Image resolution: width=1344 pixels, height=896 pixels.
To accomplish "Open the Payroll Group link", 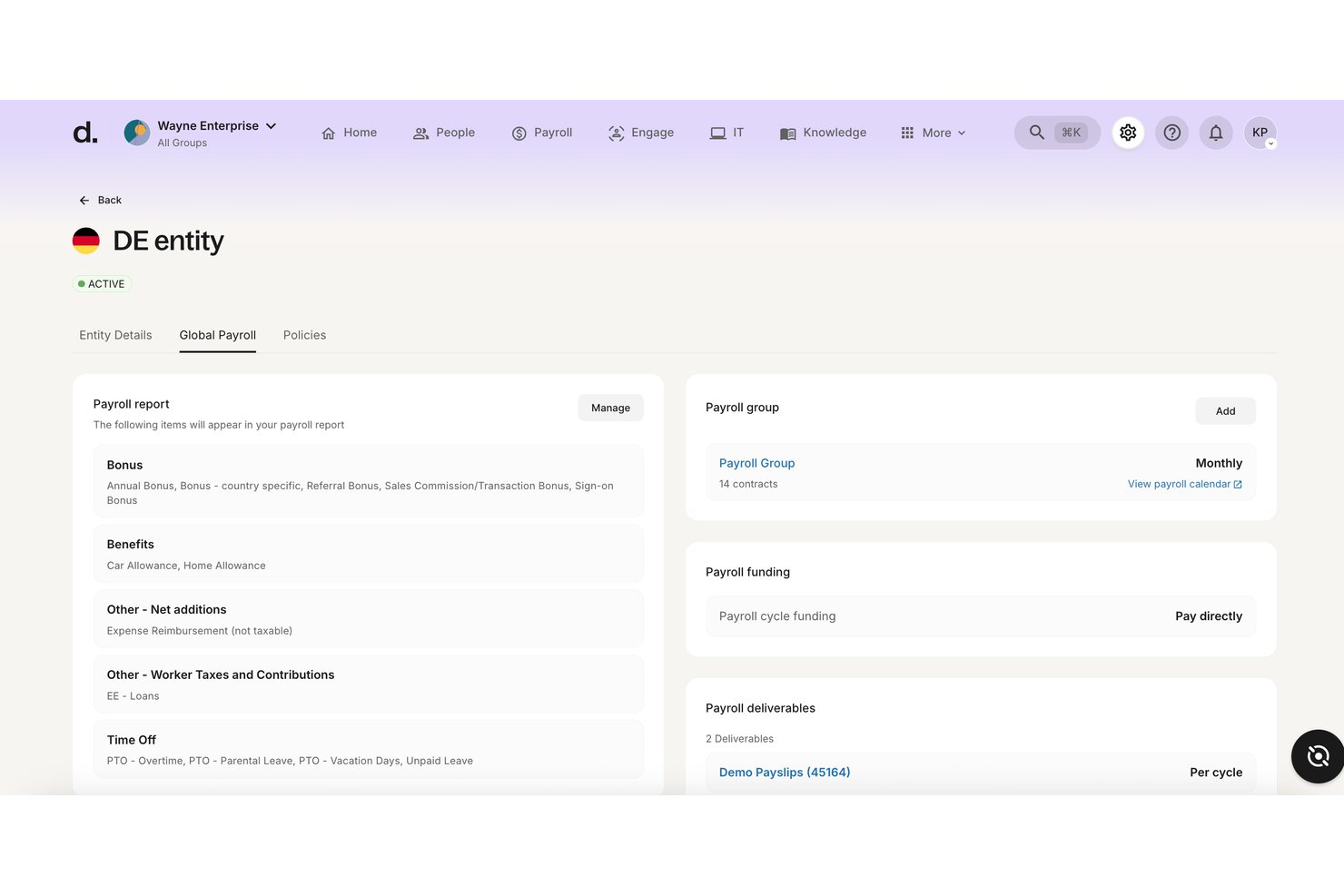I will 756,463.
